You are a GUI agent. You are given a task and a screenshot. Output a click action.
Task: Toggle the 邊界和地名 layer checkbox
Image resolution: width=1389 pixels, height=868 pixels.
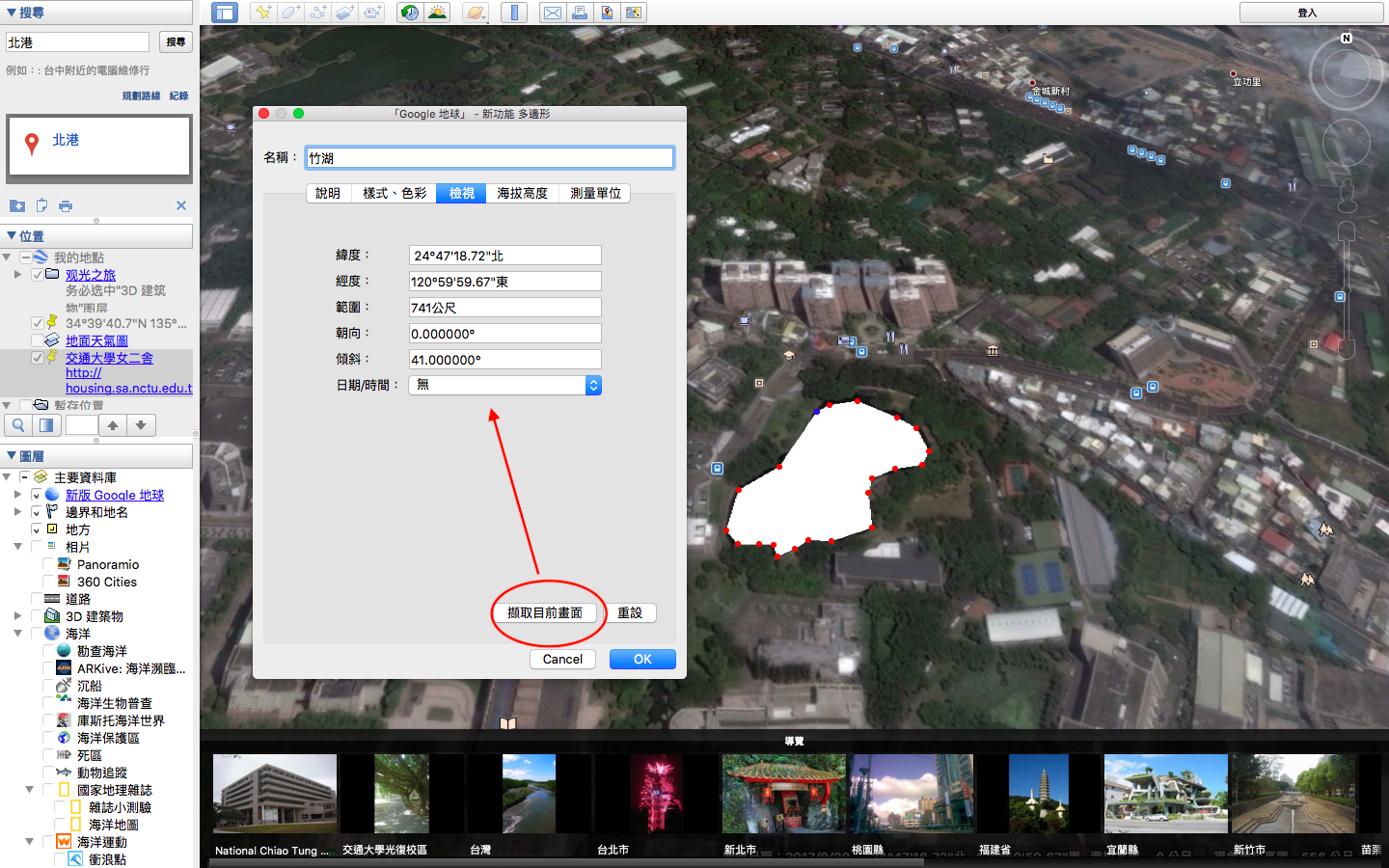37,512
